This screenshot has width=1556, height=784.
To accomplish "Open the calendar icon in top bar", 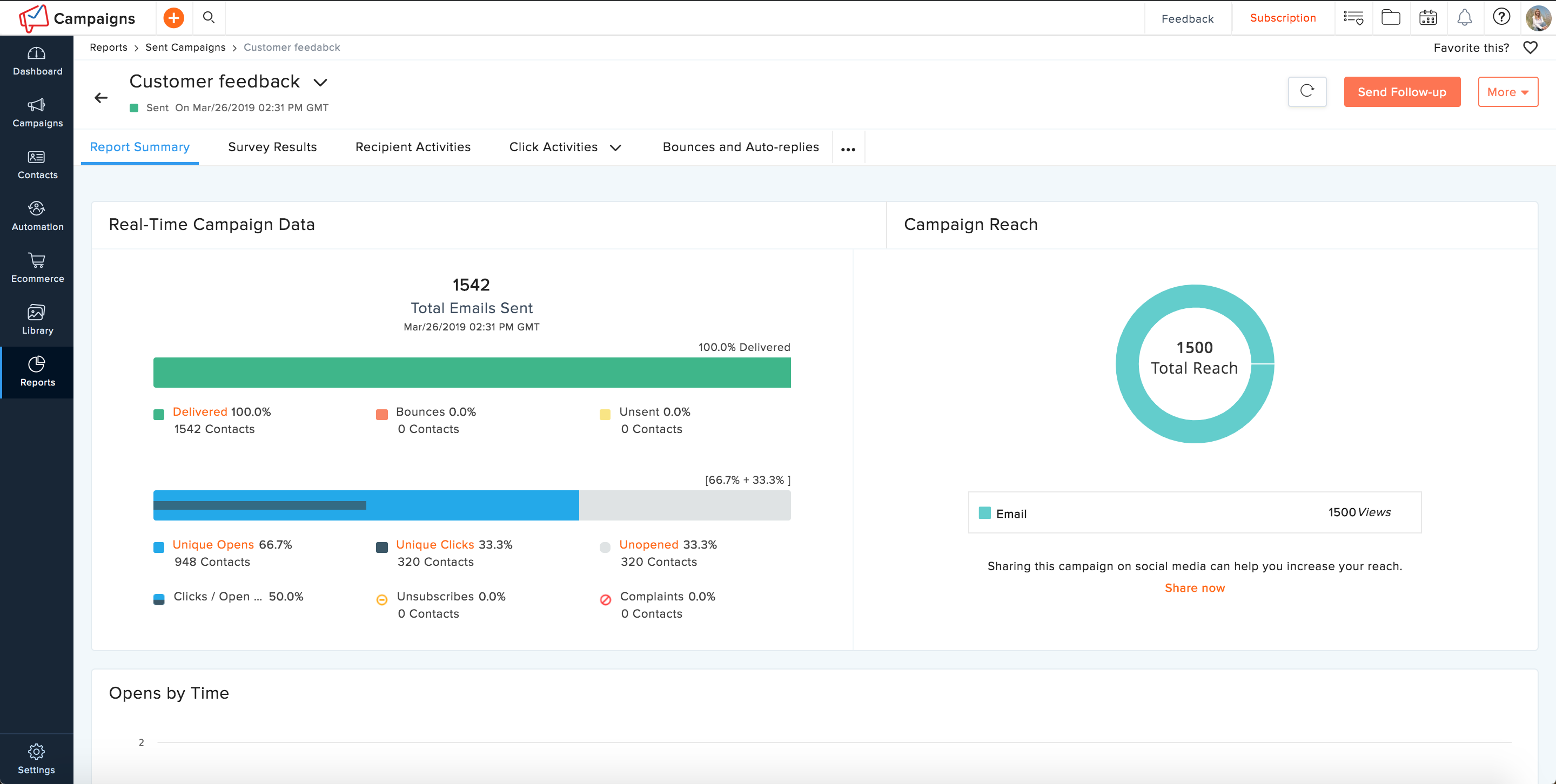I will point(1428,17).
